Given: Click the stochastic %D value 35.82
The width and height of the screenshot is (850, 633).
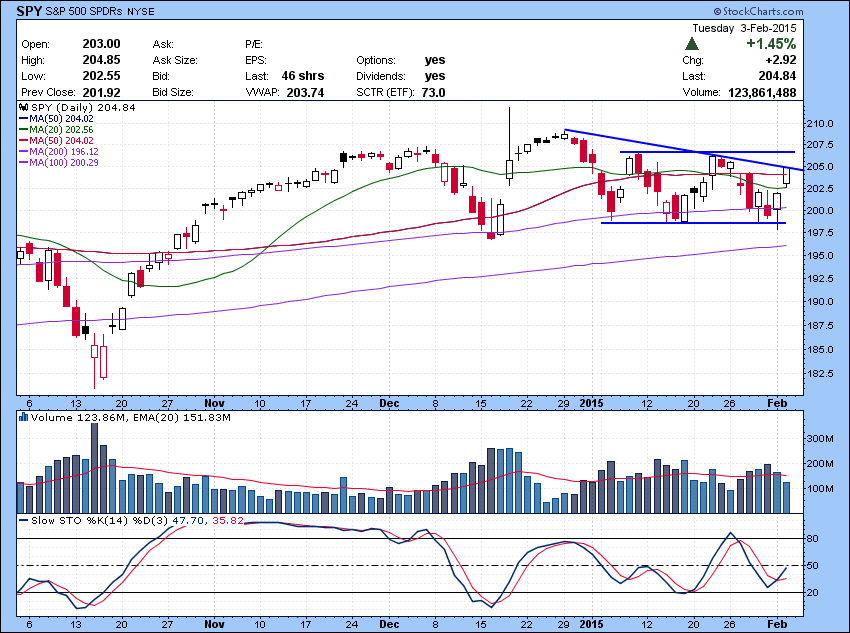Looking at the screenshot, I should (228, 520).
